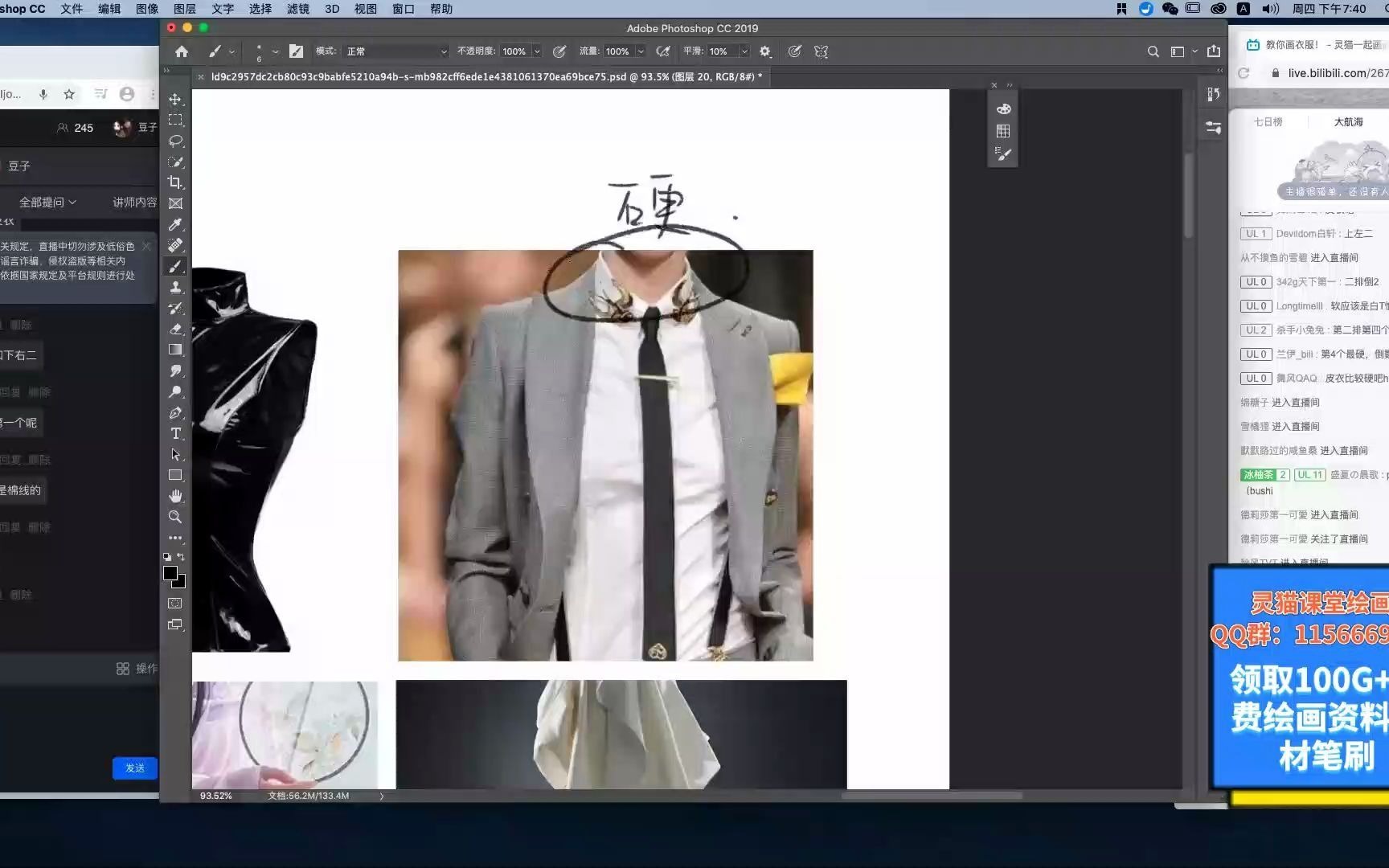Click the background color swatch
Image resolution: width=1389 pixels, height=868 pixels.
click(x=181, y=583)
